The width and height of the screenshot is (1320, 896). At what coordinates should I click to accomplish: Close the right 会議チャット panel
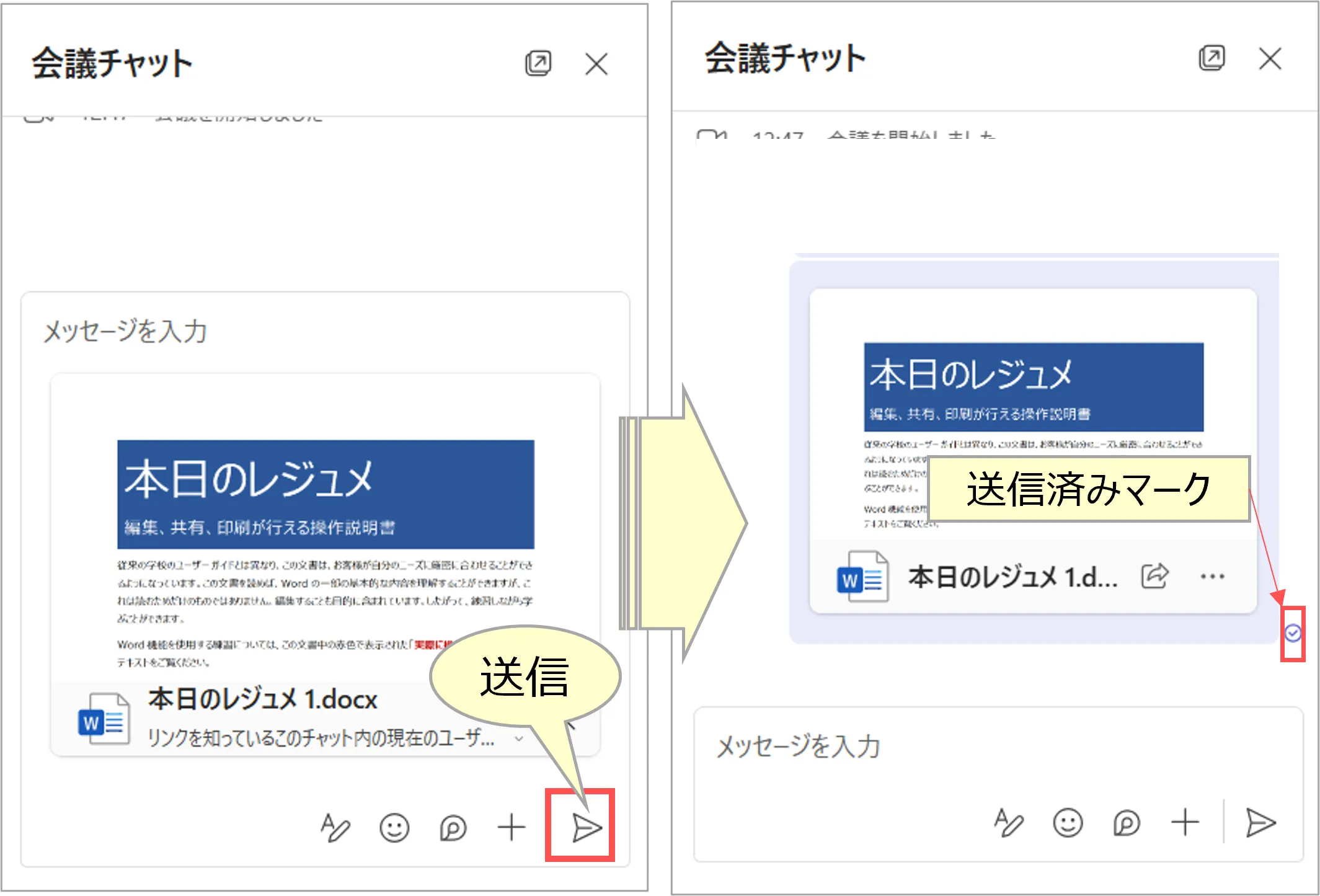pos(1270,59)
